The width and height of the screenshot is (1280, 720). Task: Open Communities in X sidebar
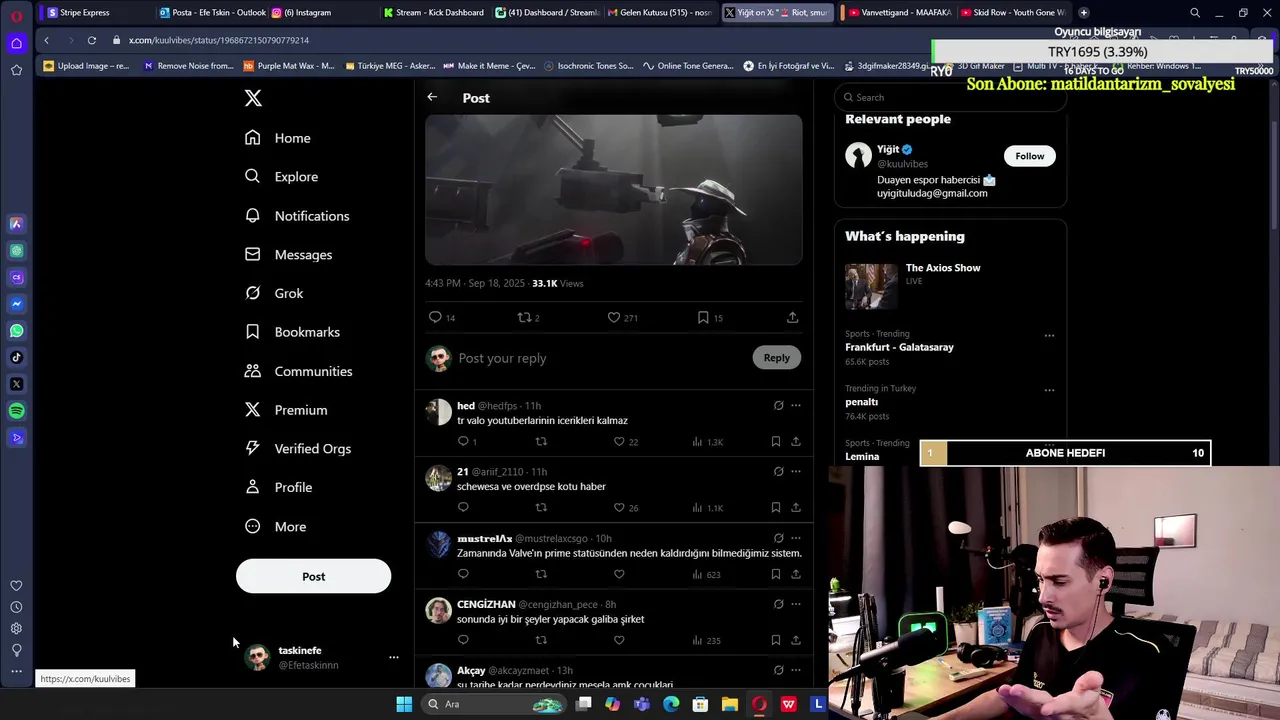[x=298, y=371]
